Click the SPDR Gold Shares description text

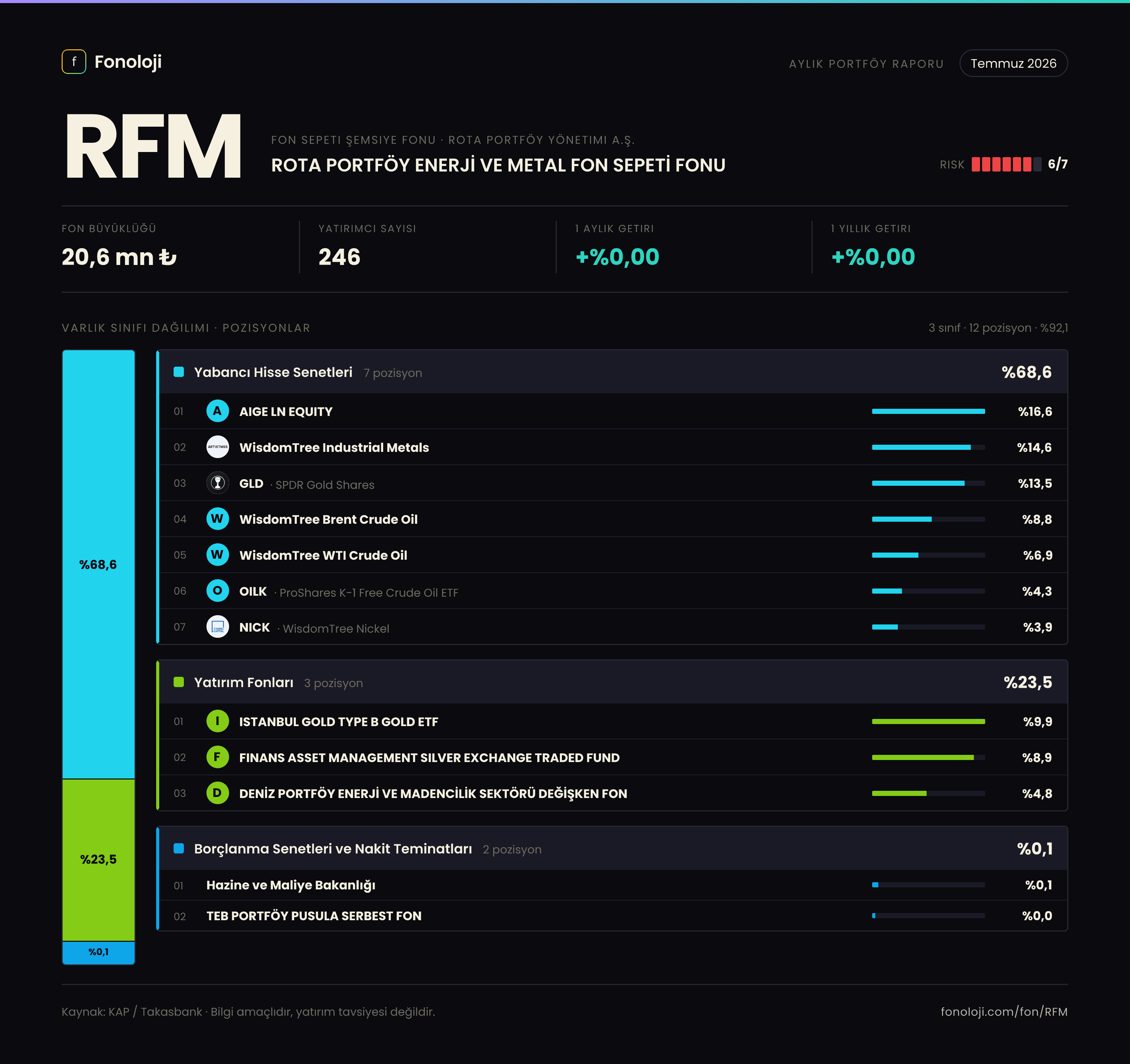click(x=325, y=485)
